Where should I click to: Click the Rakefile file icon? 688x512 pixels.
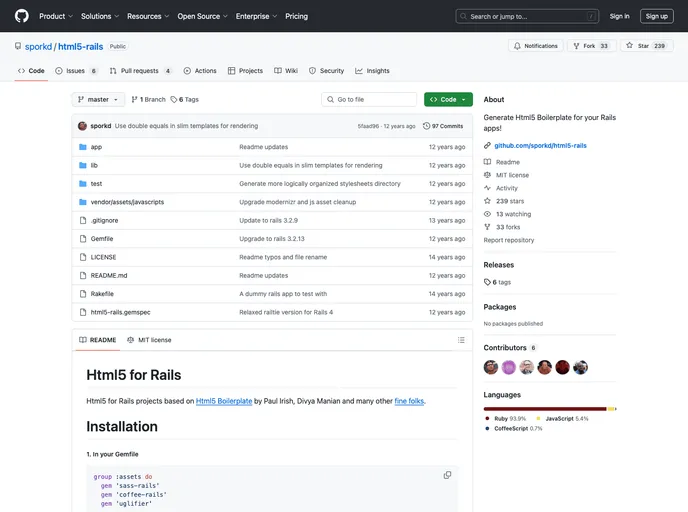pos(83,294)
